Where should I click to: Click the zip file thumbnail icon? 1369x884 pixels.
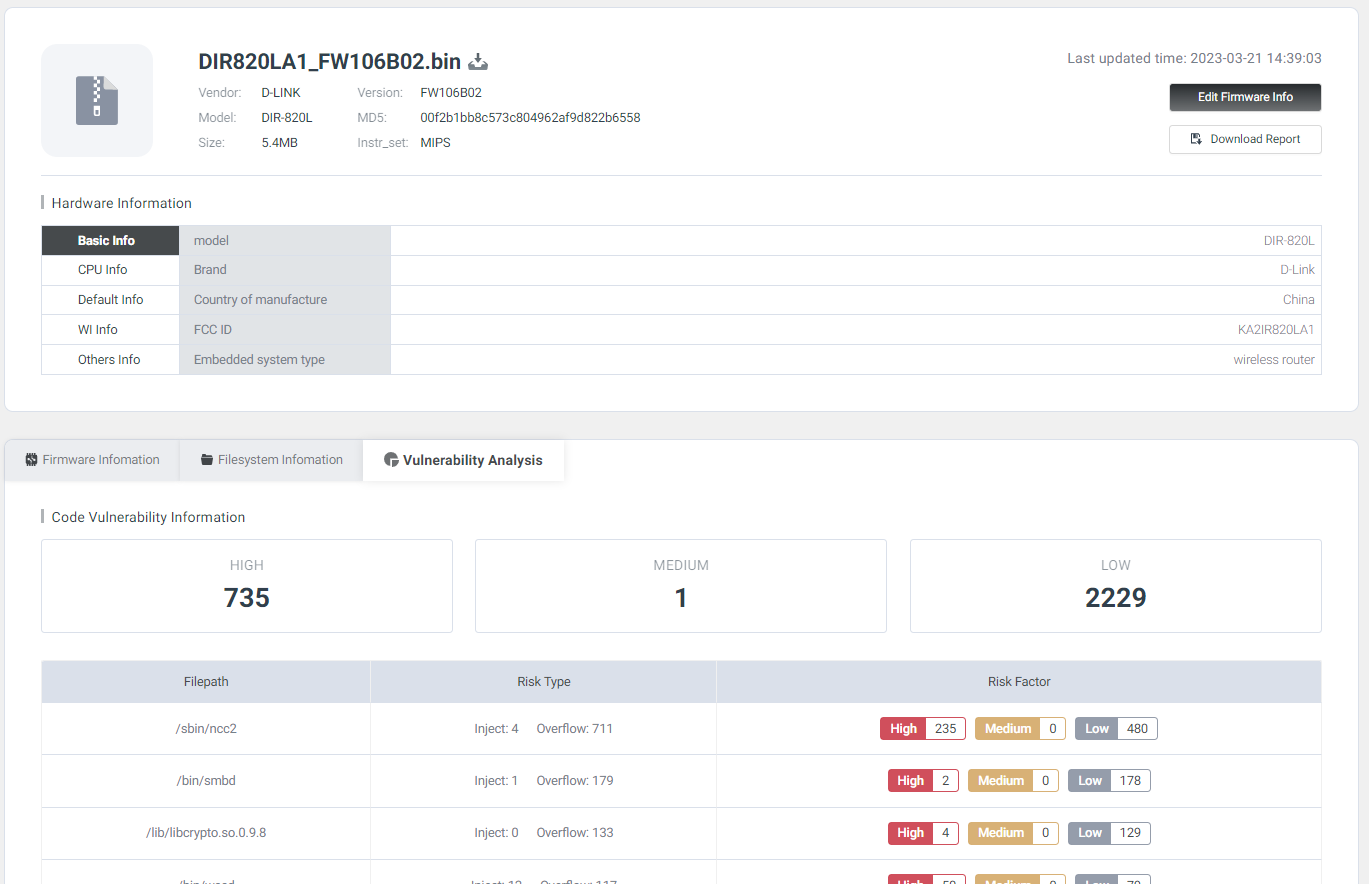(97, 100)
